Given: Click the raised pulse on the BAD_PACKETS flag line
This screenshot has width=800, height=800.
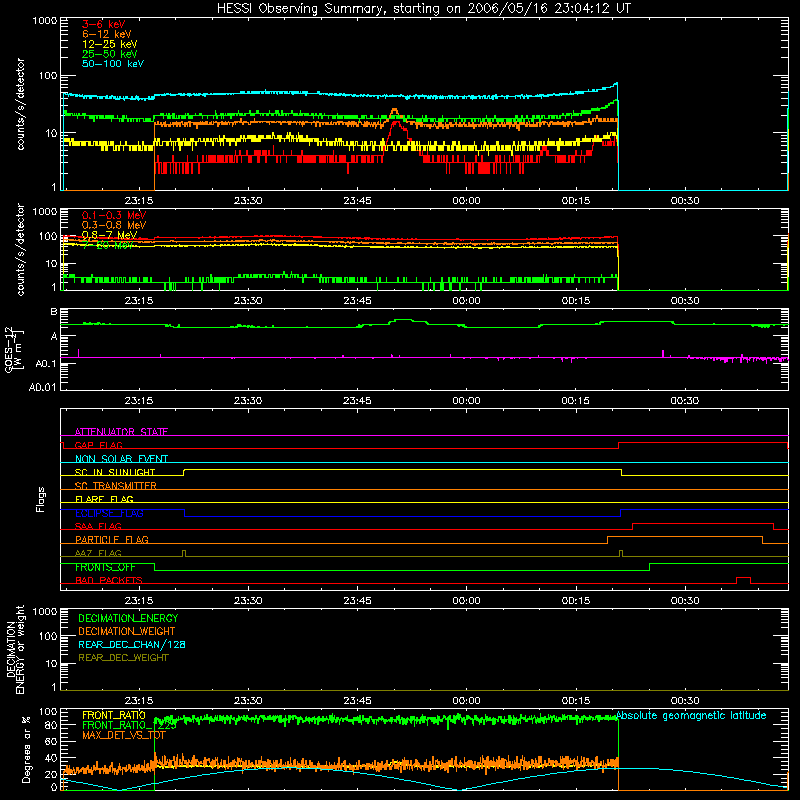Looking at the screenshot, I should point(743,580).
